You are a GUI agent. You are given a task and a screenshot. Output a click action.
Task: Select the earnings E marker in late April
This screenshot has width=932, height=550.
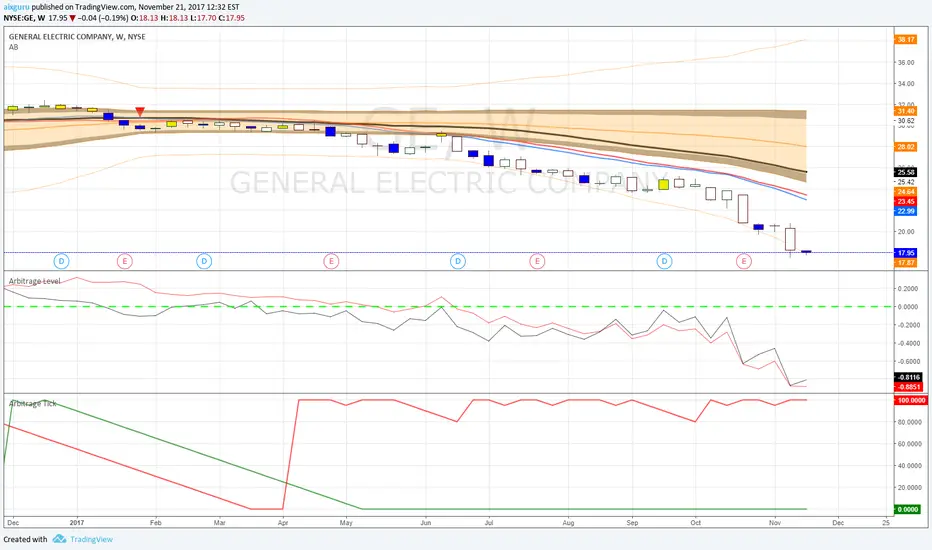pyautogui.click(x=331, y=261)
